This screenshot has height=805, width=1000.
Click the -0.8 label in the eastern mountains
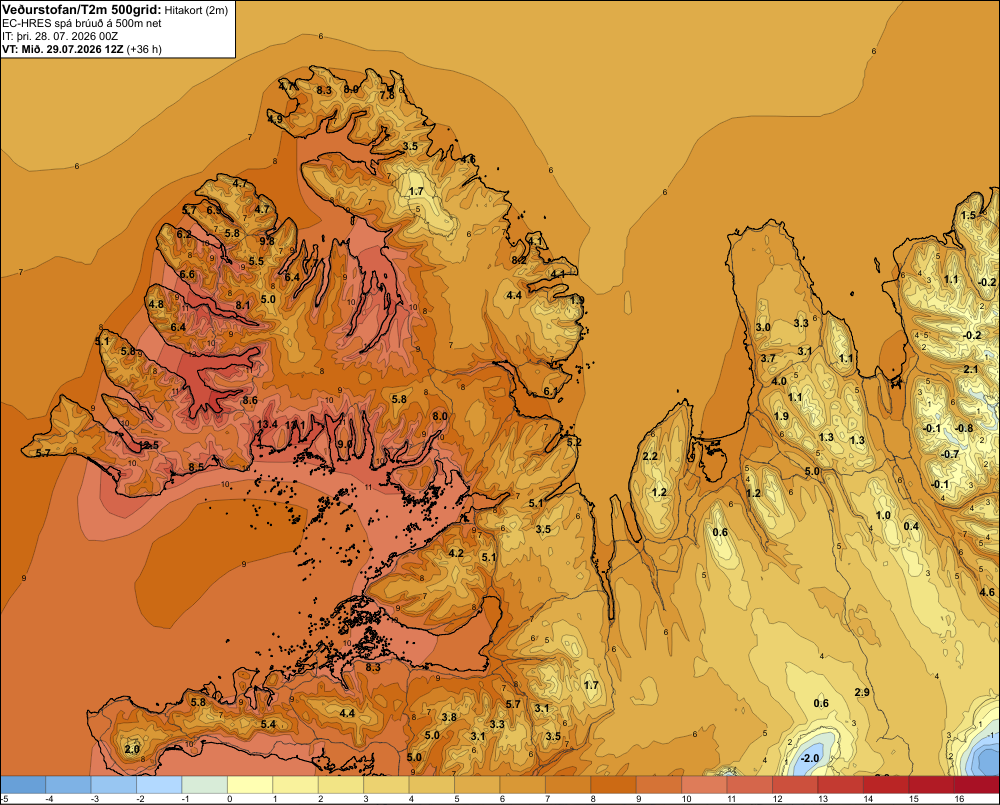pyautogui.click(x=964, y=428)
